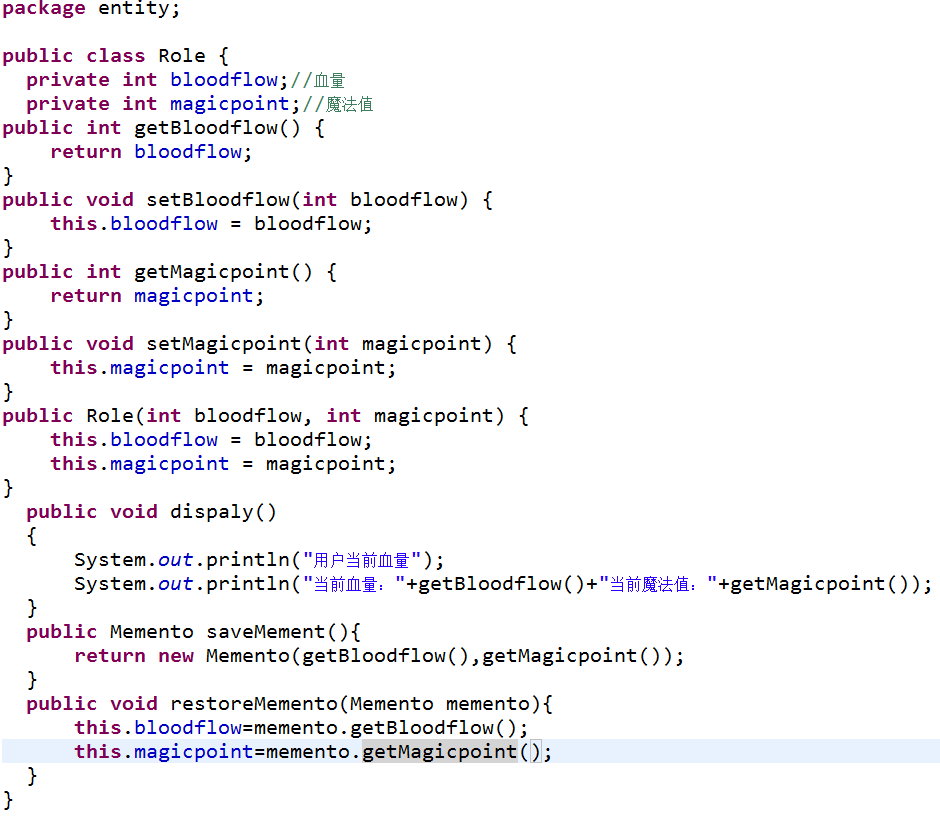
Task: Click 'return new Memento(getBloodflow(),getMagicpoint());' line
Action: click(x=379, y=655)
